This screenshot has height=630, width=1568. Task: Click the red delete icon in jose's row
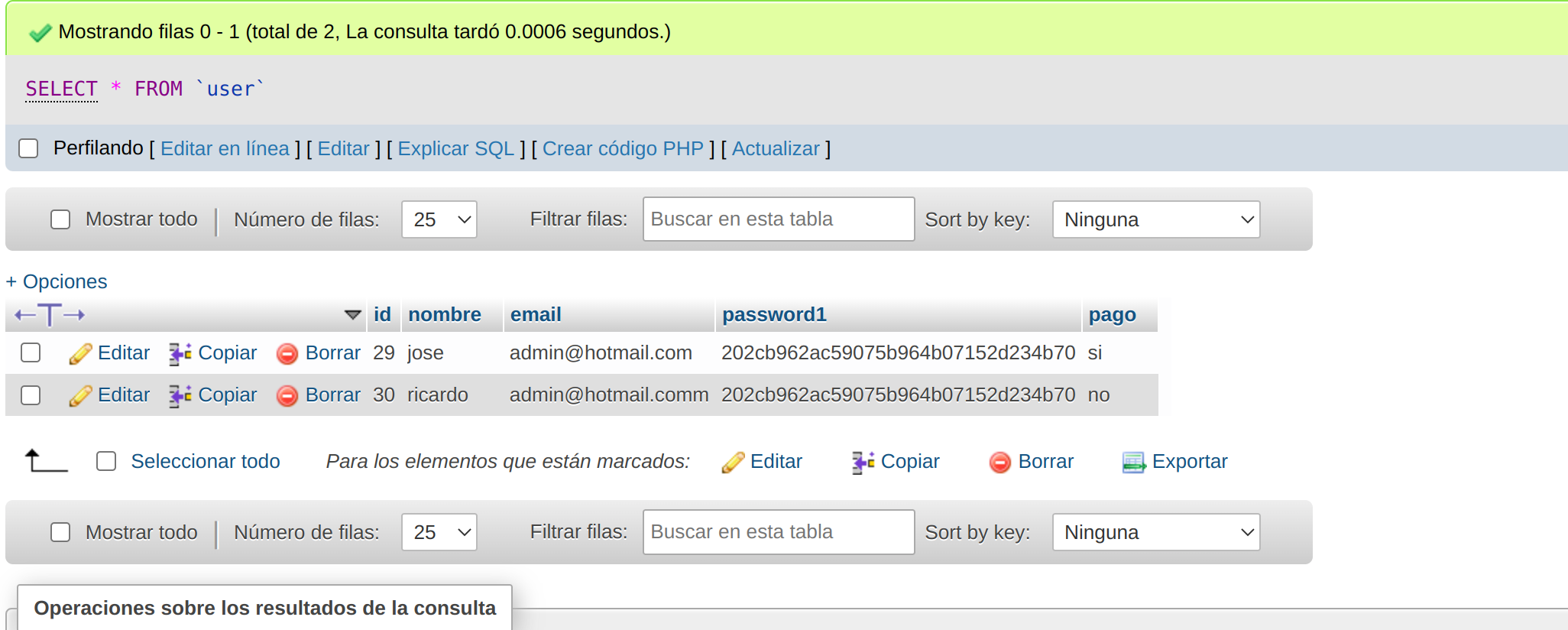click(287, 353)
